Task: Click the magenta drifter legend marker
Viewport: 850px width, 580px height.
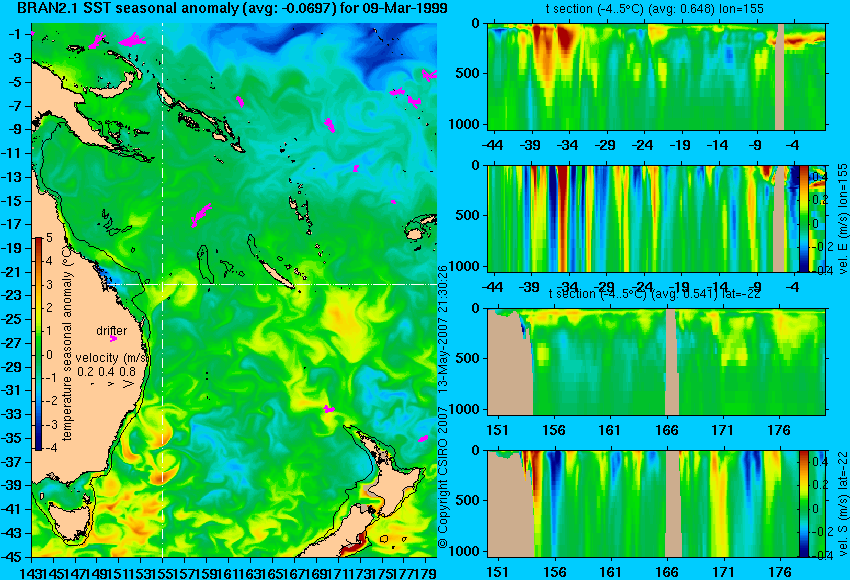Action: (x=113, y=339)
